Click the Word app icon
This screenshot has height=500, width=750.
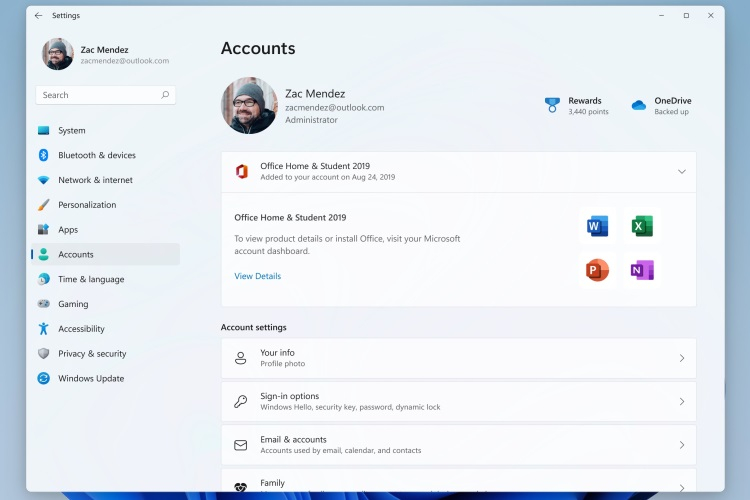[x=597, y=227]
